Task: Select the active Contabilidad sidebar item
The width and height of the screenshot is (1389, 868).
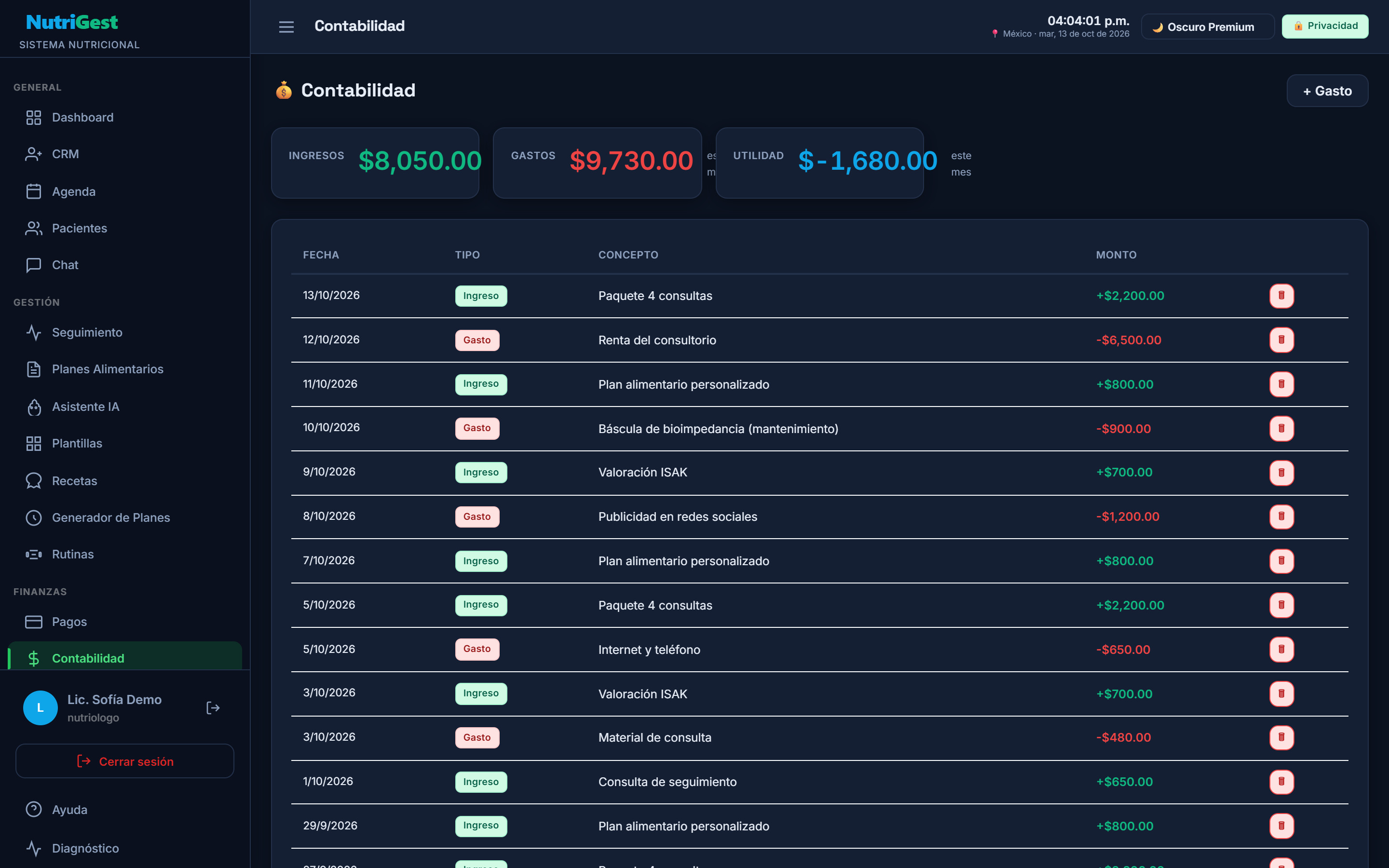Action: pos(125,656)
